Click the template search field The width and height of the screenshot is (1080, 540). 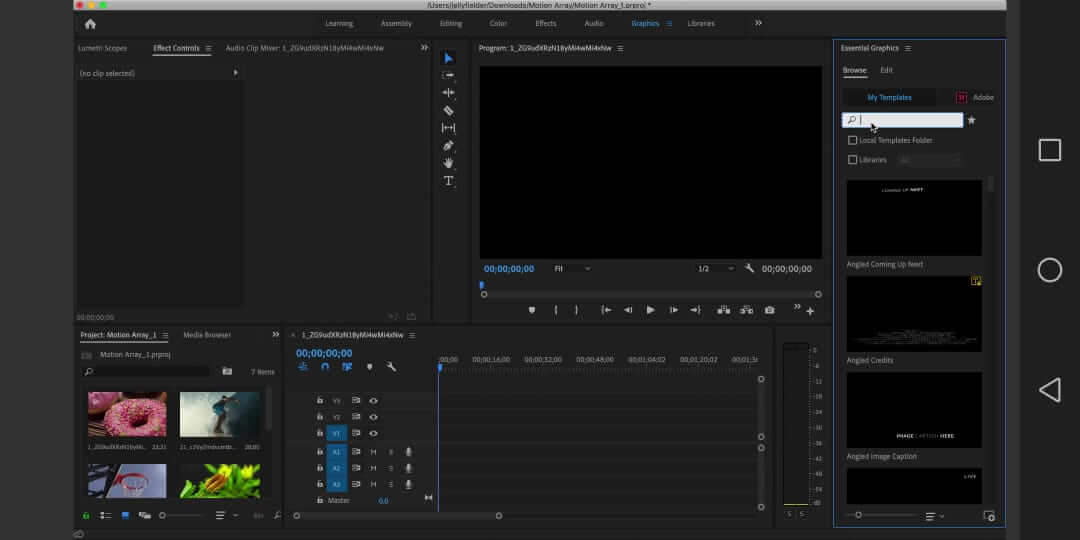click(x=902, y=120)
